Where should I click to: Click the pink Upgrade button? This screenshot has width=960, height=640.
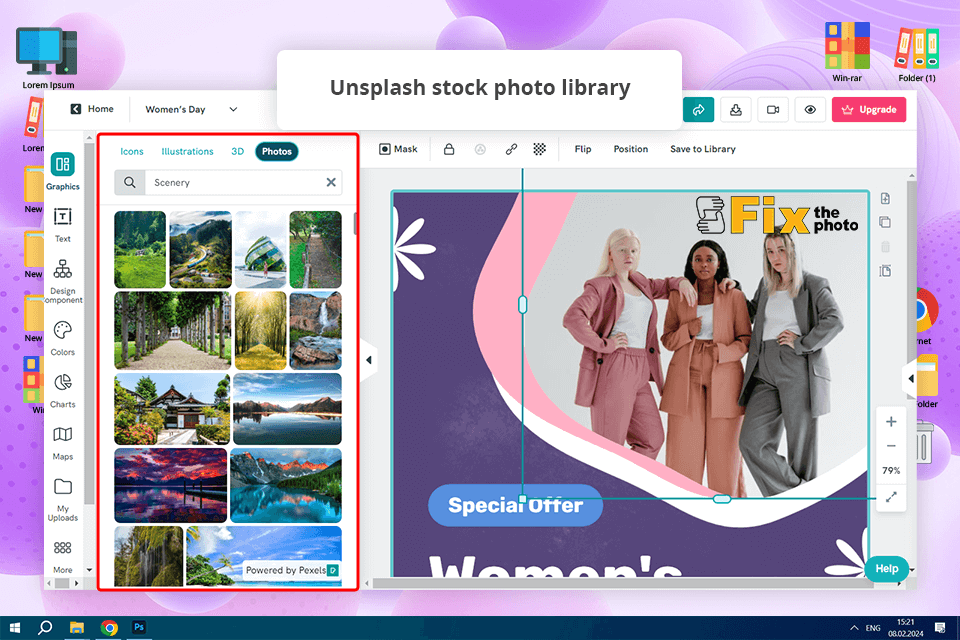pyautogui.click(x=869, y=110)
